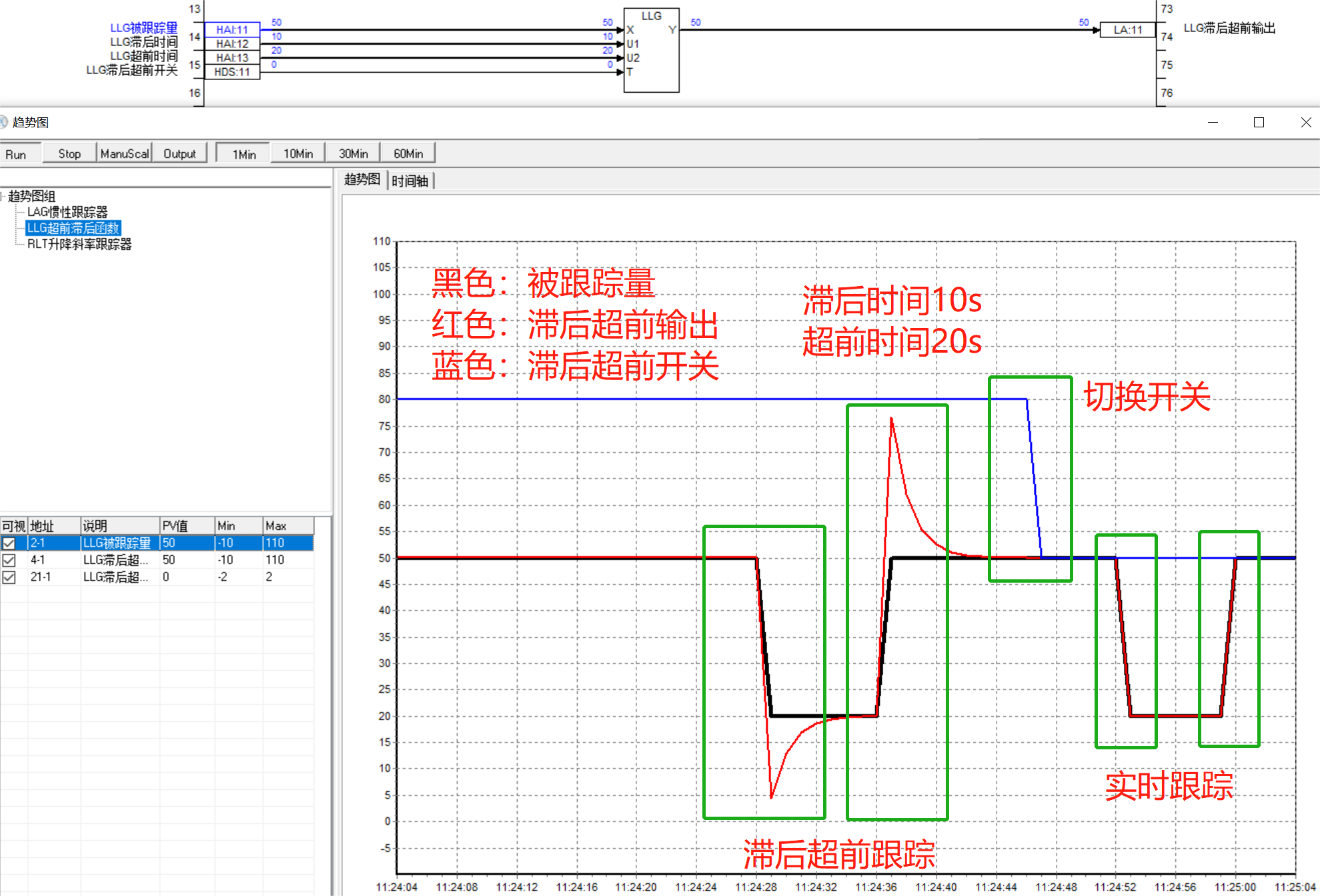Toggle visibility checkbox for address 21-1
Viewport: 1320px width, 896px height.
9,577
